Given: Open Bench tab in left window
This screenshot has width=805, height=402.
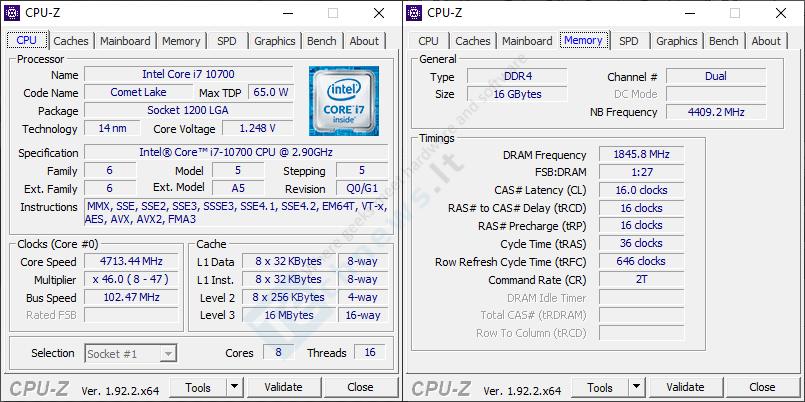Looking at the screenshot, I should 322,41.
